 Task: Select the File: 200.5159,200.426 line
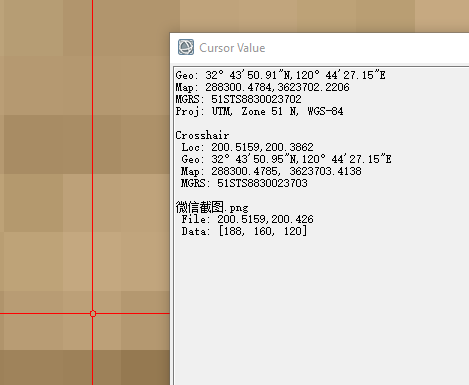pos(247,219)
